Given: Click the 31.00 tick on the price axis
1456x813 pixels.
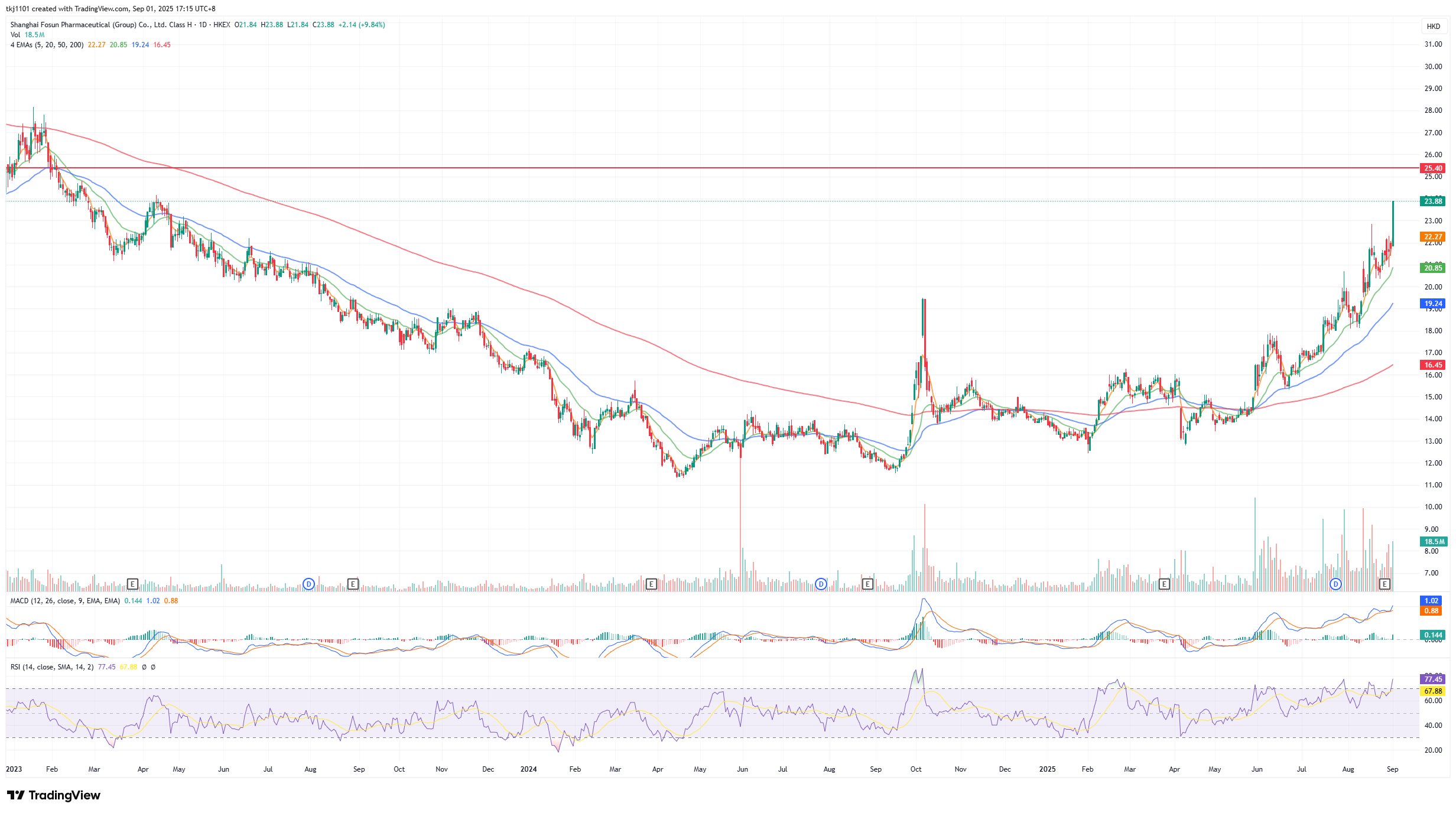Looking at the screenshot, I should 1433,44.
